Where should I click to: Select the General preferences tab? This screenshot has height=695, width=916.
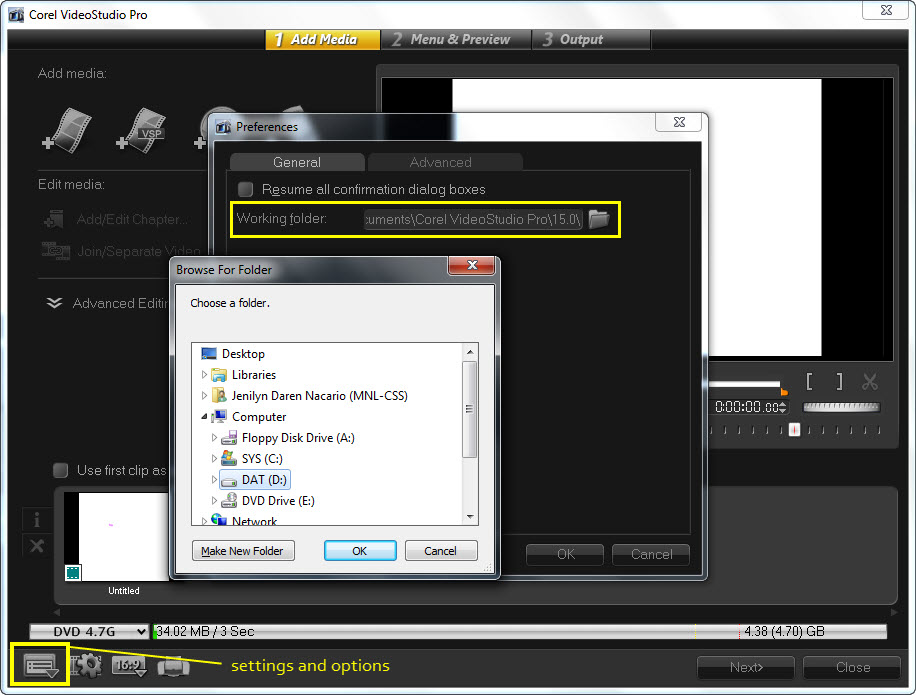tap(297, 162)
